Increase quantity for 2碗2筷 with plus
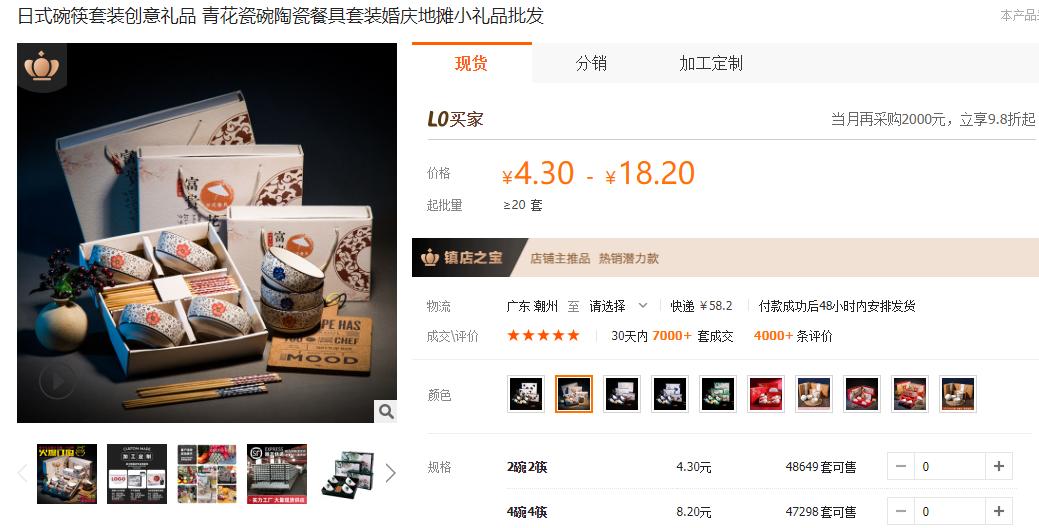Image resolution: width=1039 pixels, height=528 pixels. click(999, 466)
